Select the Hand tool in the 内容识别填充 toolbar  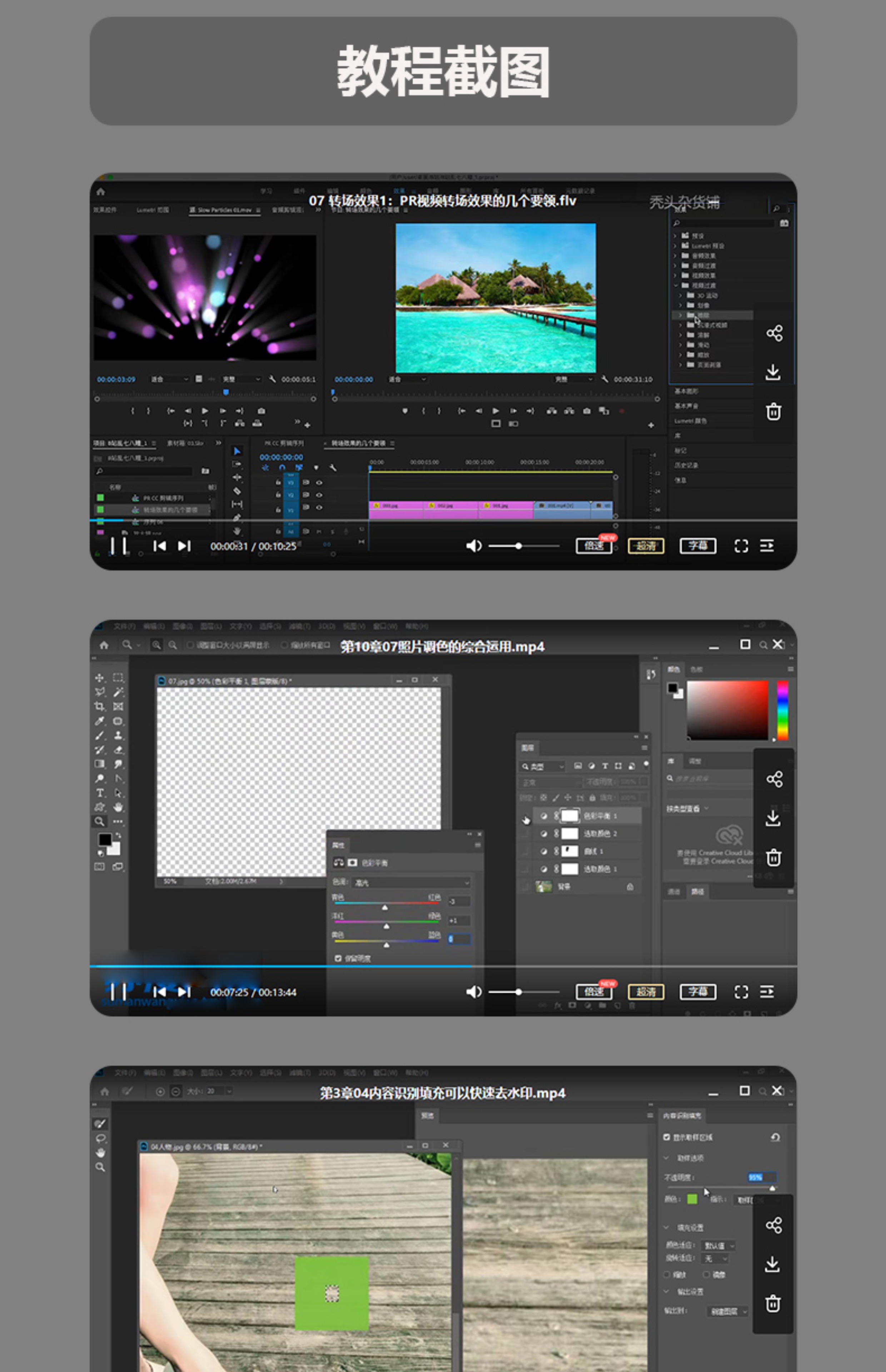pyautogui.click(x=101, y=1153)
